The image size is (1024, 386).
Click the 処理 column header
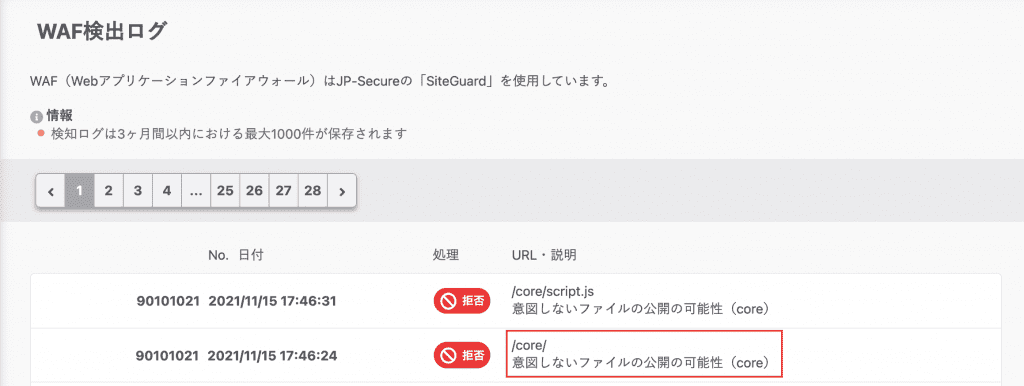click(445, 255)
